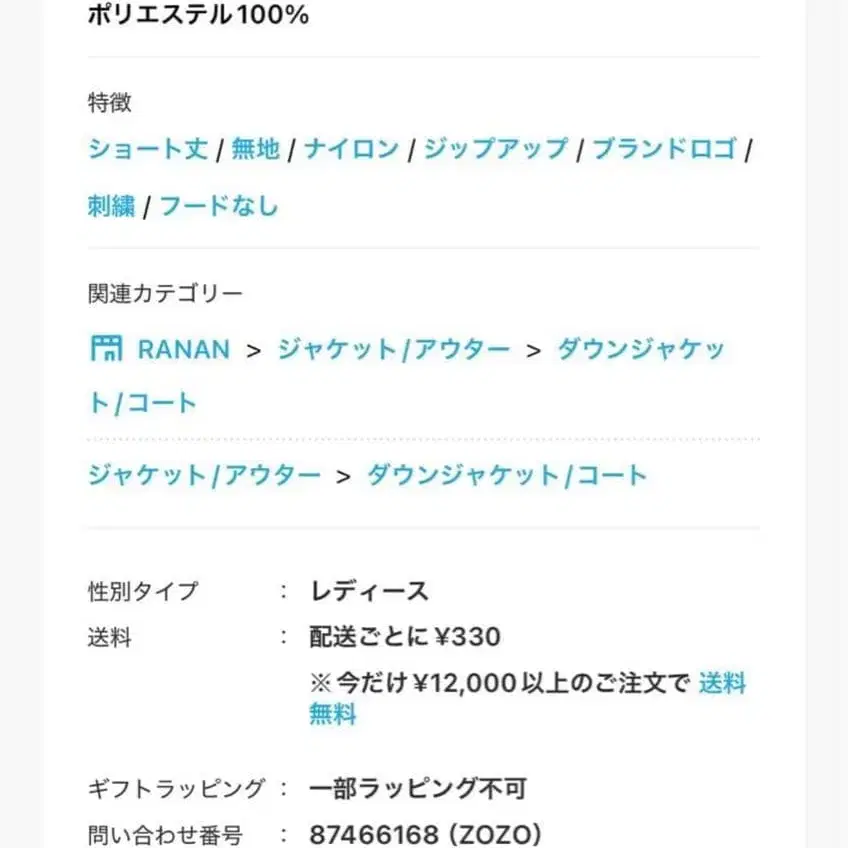The image size is (848, 848).
Task: Click the ポリエステル100% material text
Action: [197, 15]
